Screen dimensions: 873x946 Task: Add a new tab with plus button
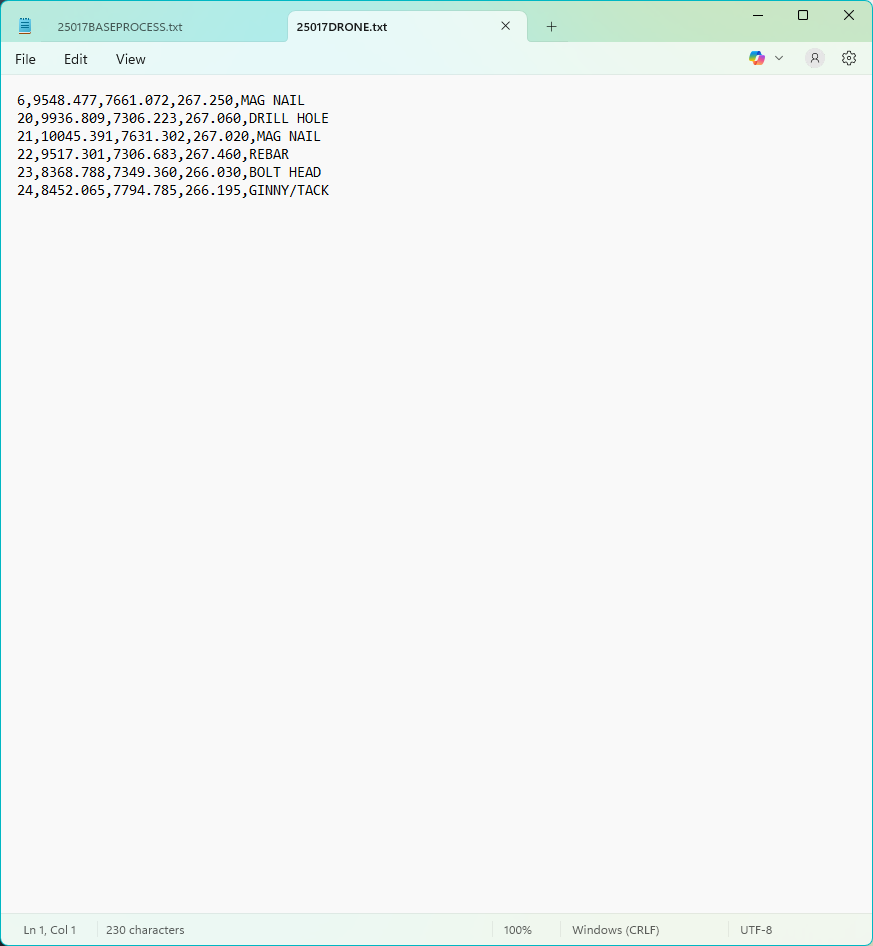point(551,27)
